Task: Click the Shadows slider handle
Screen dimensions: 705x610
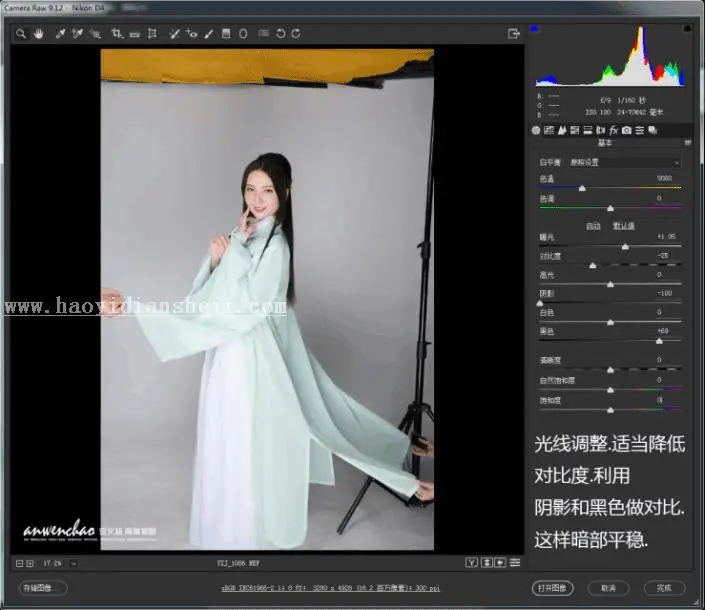Action: (540, 303)
